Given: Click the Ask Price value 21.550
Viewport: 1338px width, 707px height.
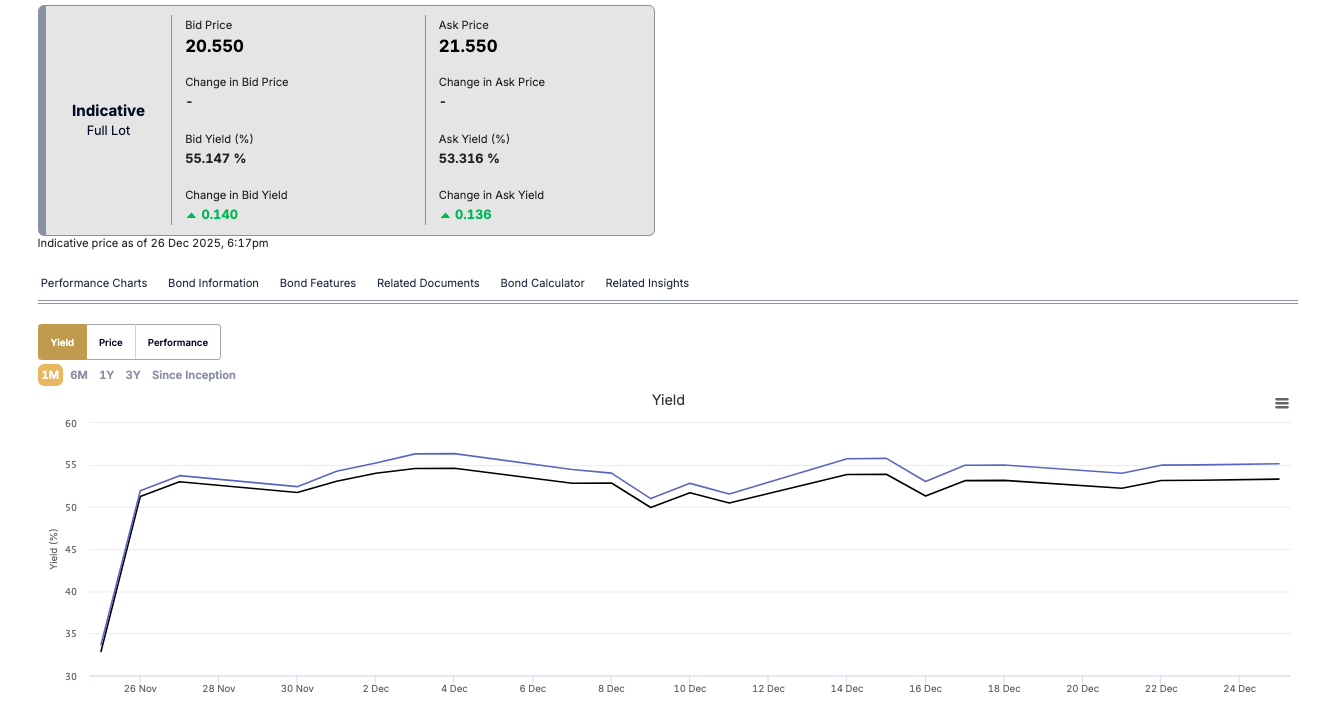Looking at the screenshot, I should [468, 46].
